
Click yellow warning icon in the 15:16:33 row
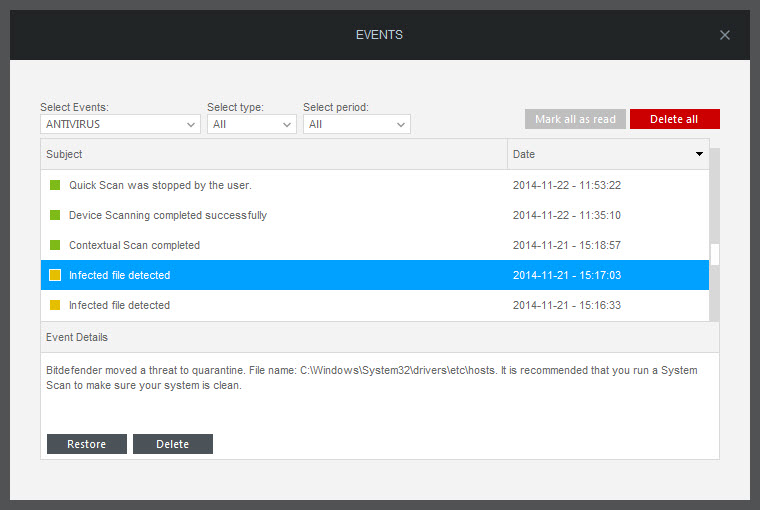(x=55, y=305)
